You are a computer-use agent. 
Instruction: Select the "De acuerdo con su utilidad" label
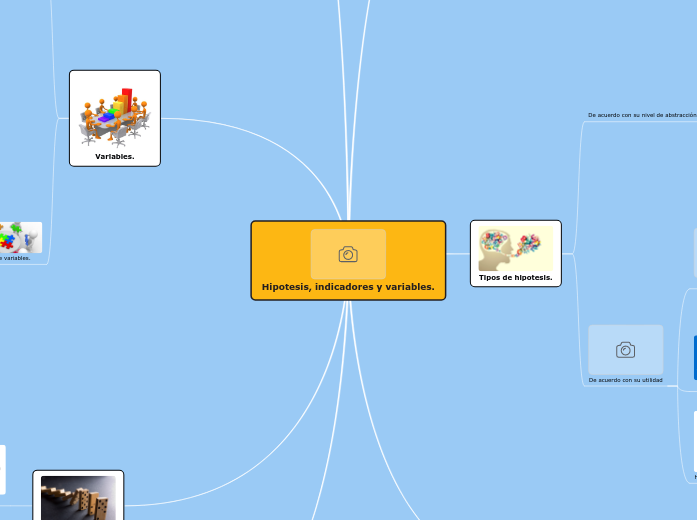625,381
